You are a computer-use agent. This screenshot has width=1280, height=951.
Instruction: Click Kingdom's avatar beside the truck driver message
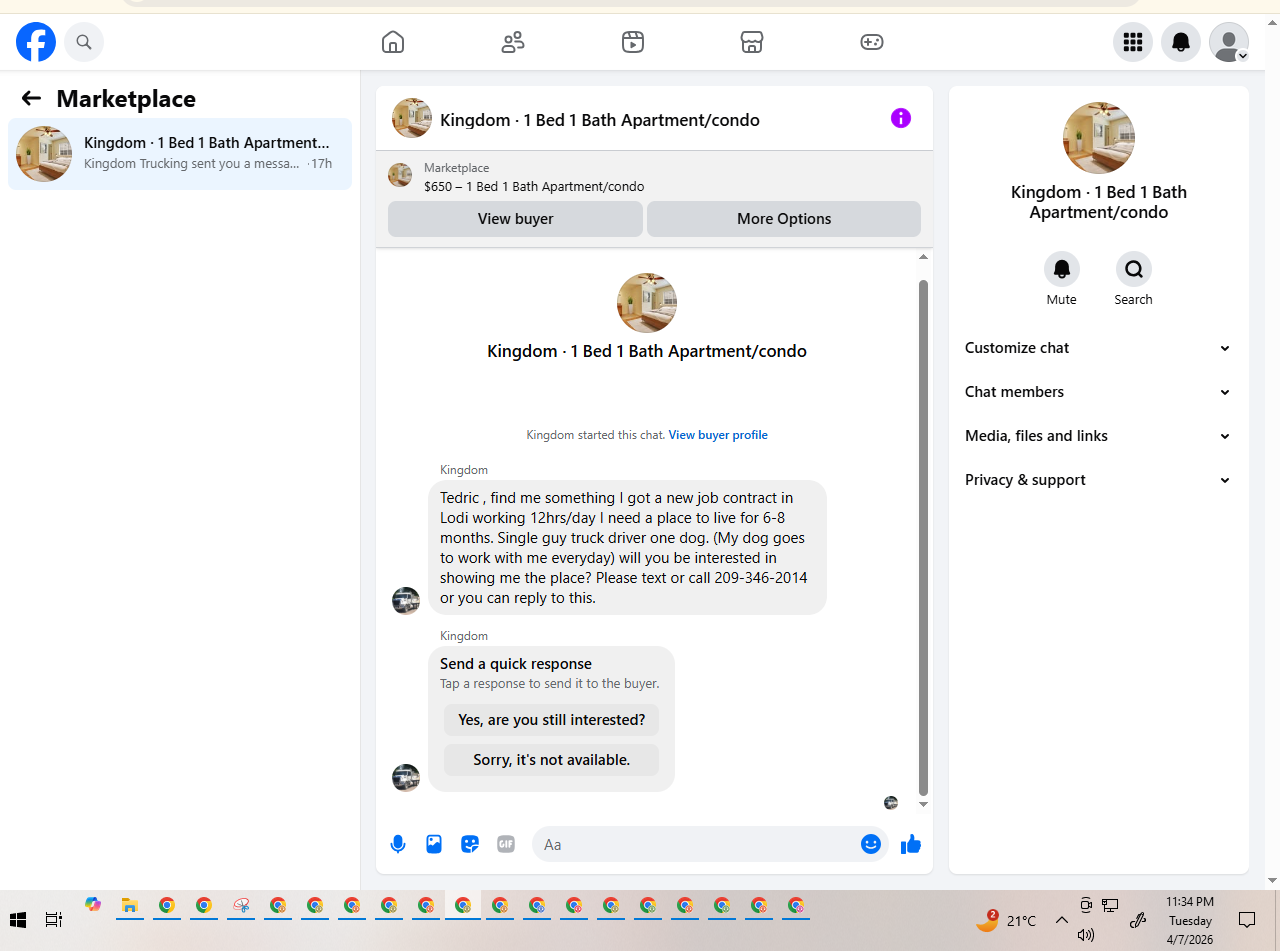[406, 600]
